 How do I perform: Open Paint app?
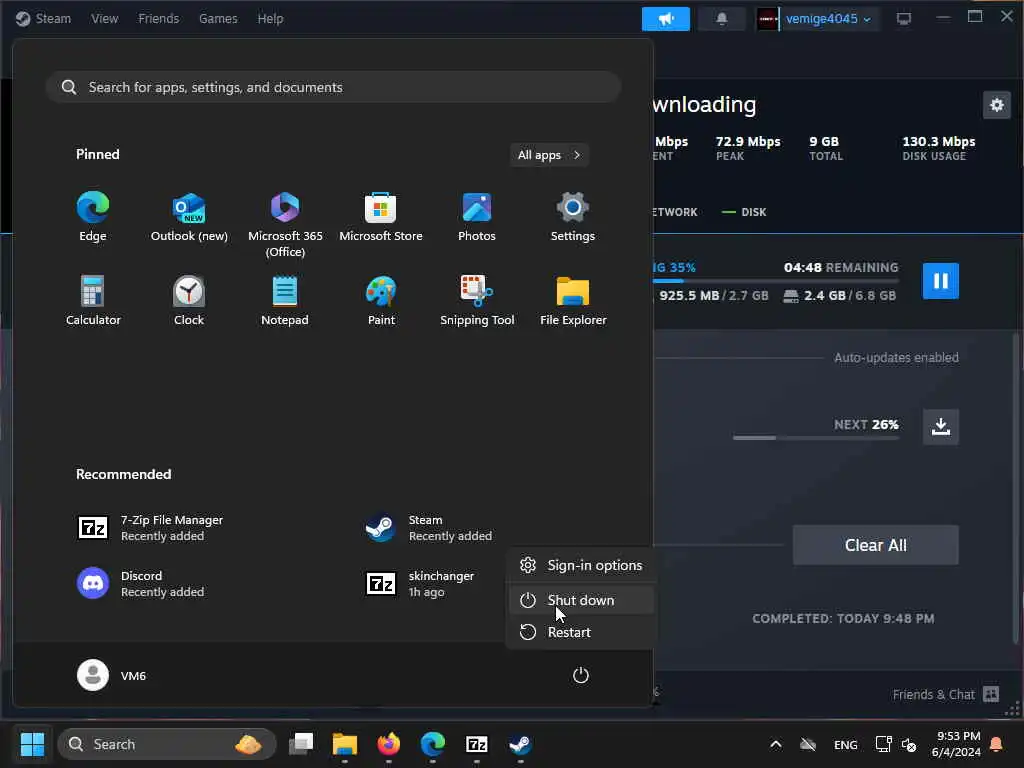click(x=381, y=300)
